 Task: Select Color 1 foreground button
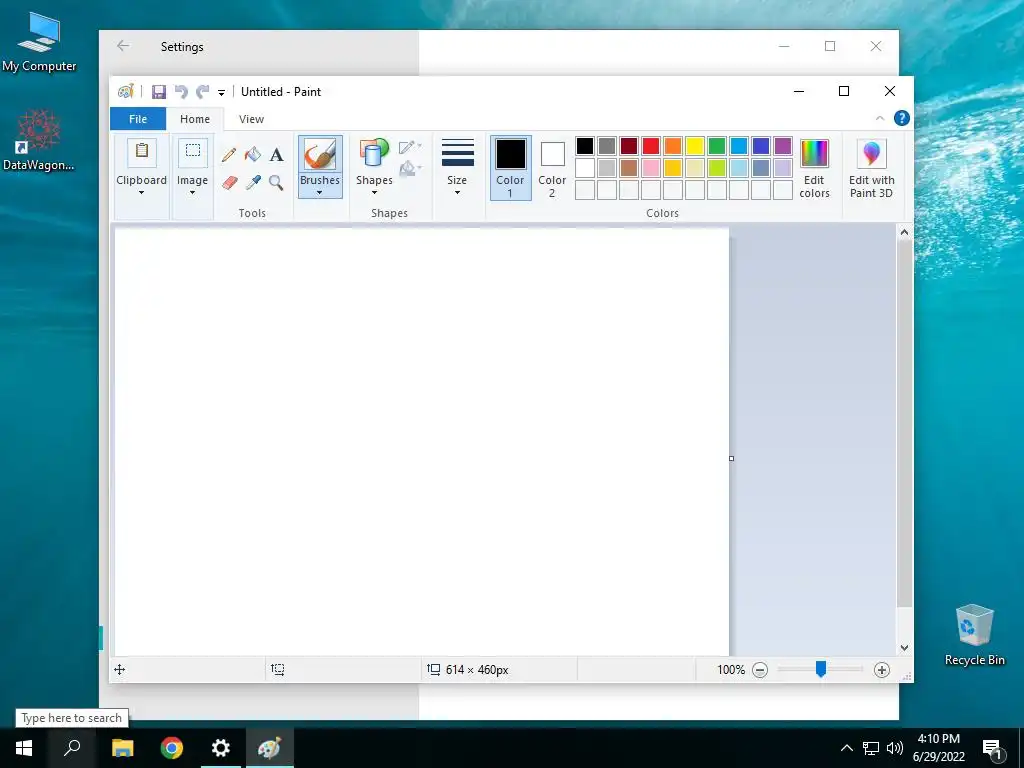click(x=511, y=168)
